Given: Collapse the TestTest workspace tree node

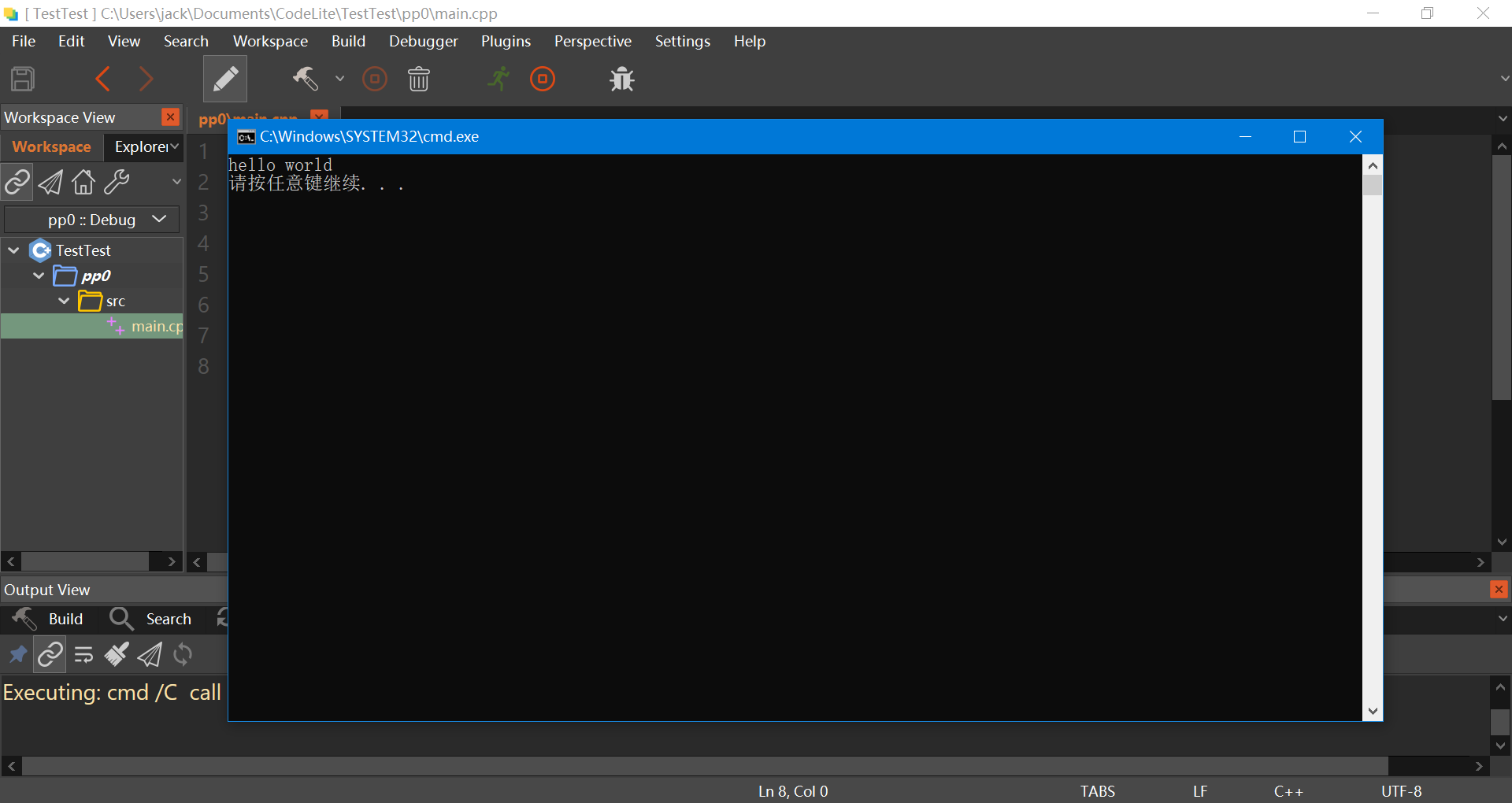Looking at the screenshot, I should pos(13,250).
